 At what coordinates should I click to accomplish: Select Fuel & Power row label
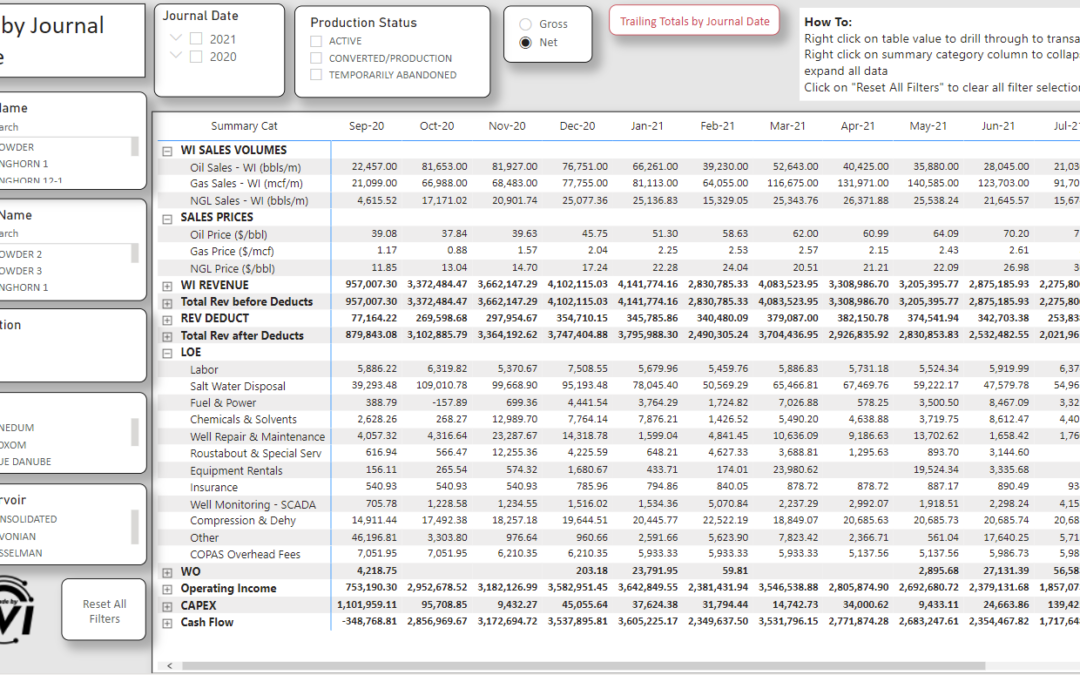[x=223, y=403]
